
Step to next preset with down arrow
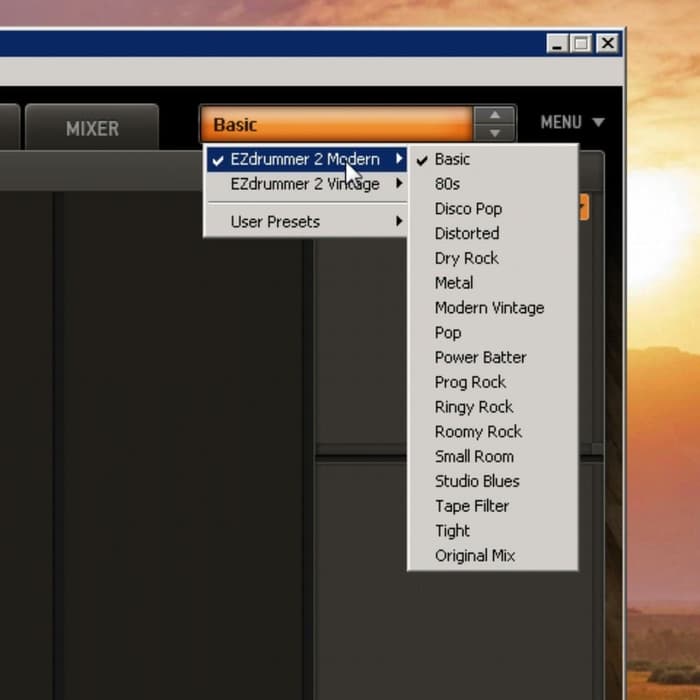(x=495, y=133)
